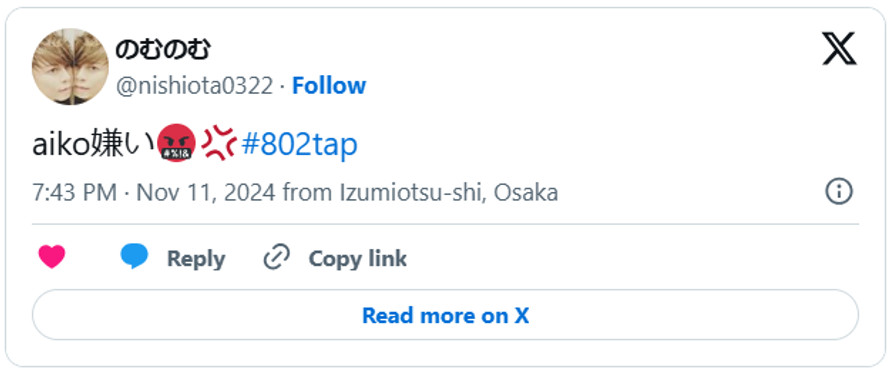The image size is (896, 378).
Task: Click the blue reply speech bubble icon
Action: [134, 257]
